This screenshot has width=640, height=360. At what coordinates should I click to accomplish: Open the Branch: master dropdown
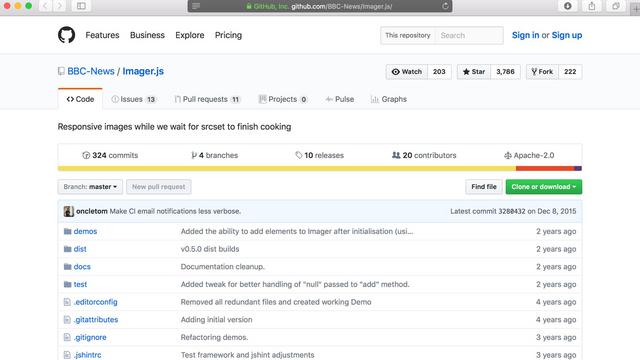[90, 187]
